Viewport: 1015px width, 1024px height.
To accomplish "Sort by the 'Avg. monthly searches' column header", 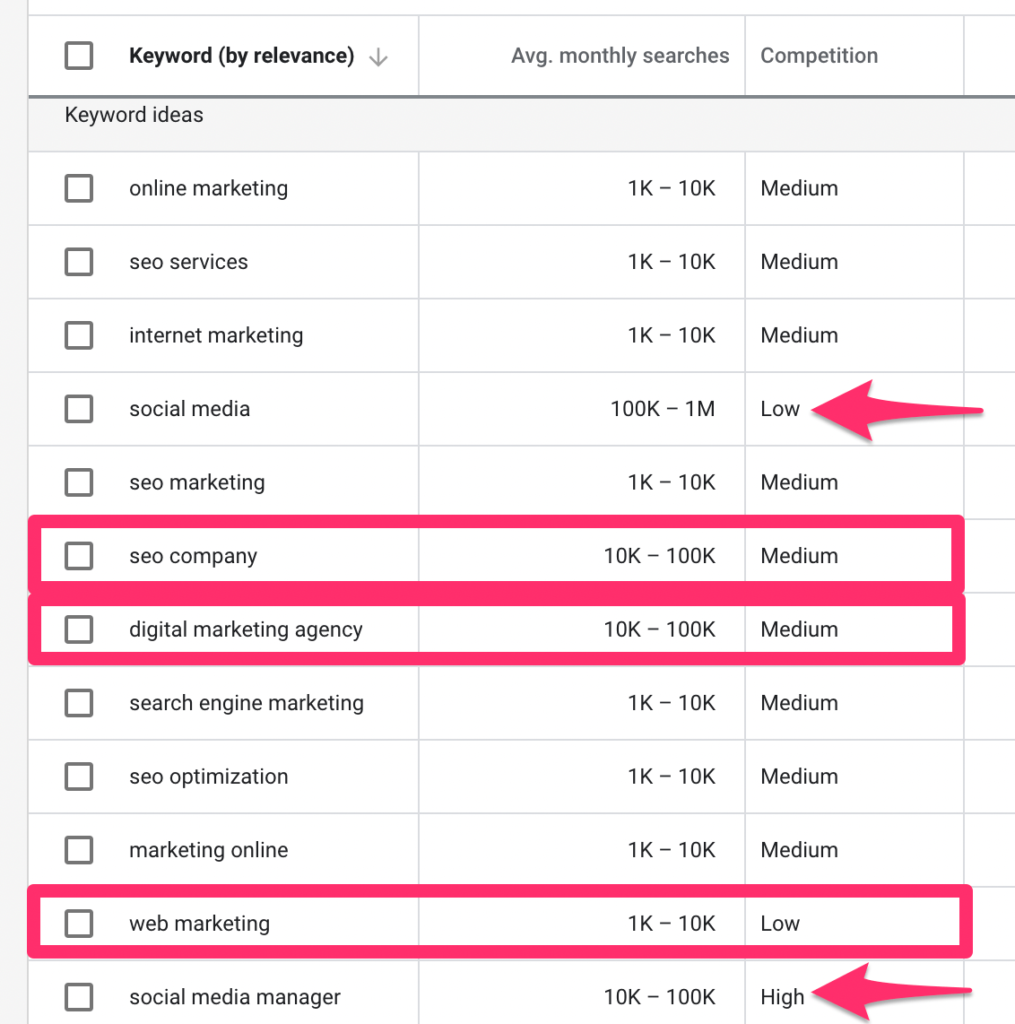I will click(x=620, y=56).
